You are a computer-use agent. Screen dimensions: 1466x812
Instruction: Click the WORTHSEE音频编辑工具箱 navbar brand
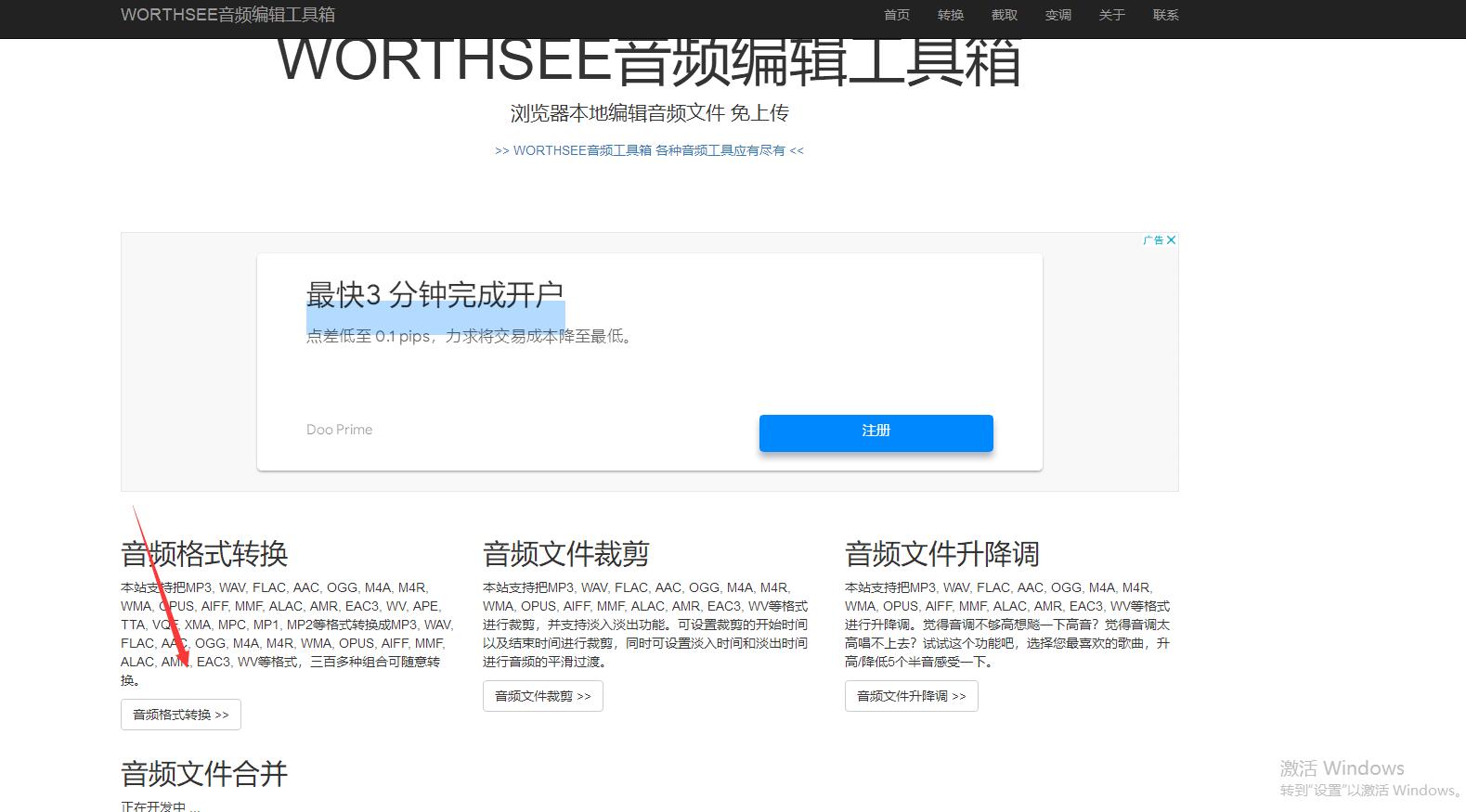pyautogui.click(x=228, y=15)
